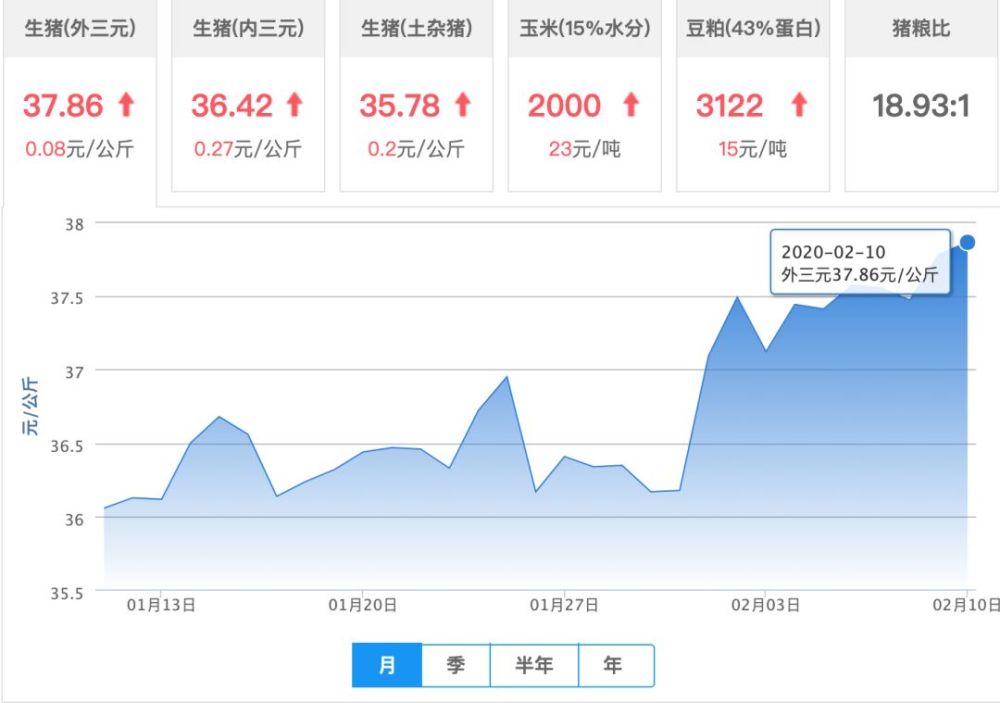The width and height of the screenshot is (1000, 703).
Task: Click the 玉米(15%水分) panel title
Action: click(584, 29)
